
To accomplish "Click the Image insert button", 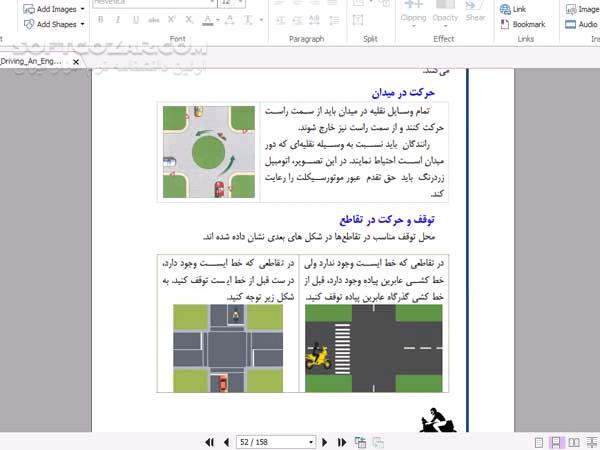I will click(x=583, y=9).
